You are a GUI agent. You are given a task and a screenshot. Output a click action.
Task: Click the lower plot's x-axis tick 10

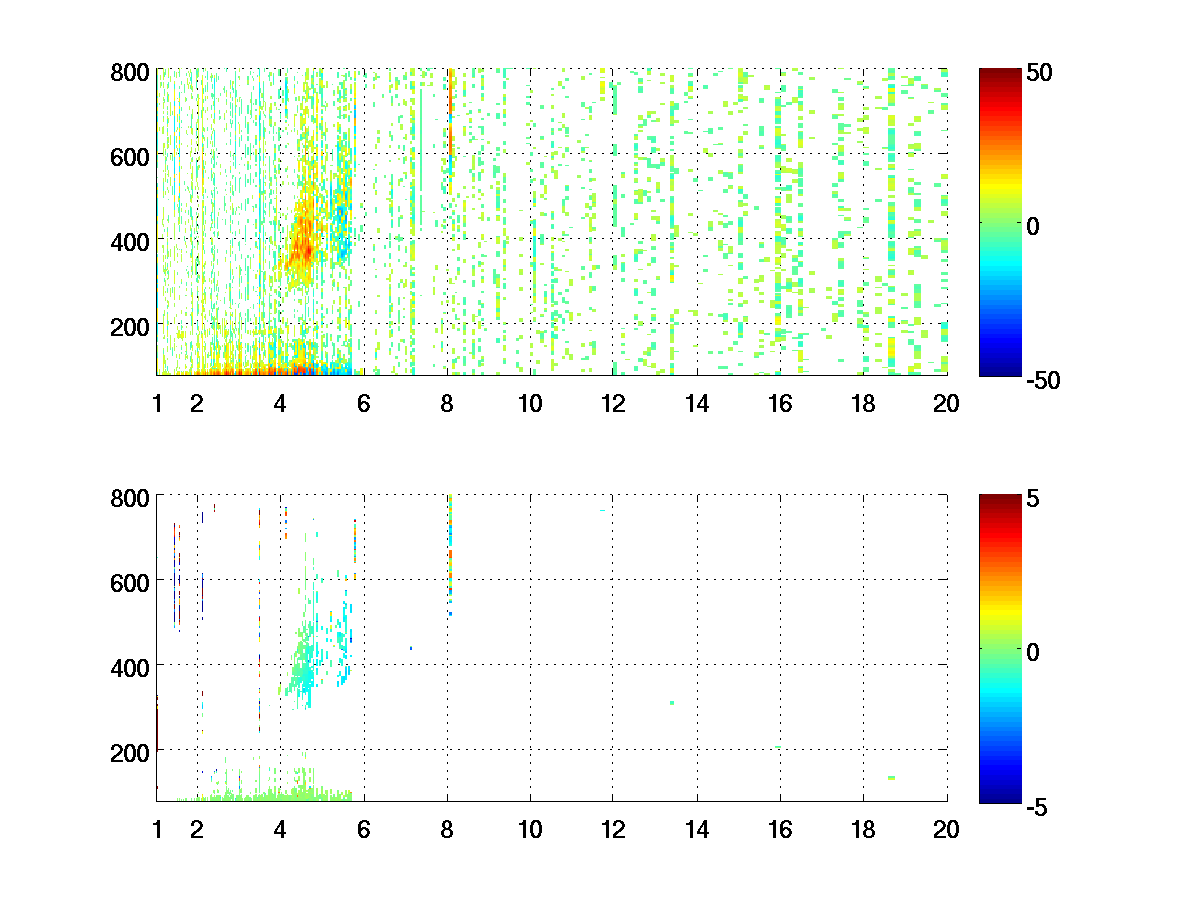coord(530,829)
